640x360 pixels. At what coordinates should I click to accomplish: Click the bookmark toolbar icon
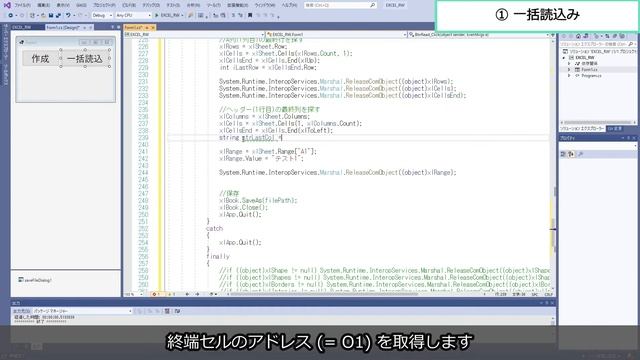[250, 15]
